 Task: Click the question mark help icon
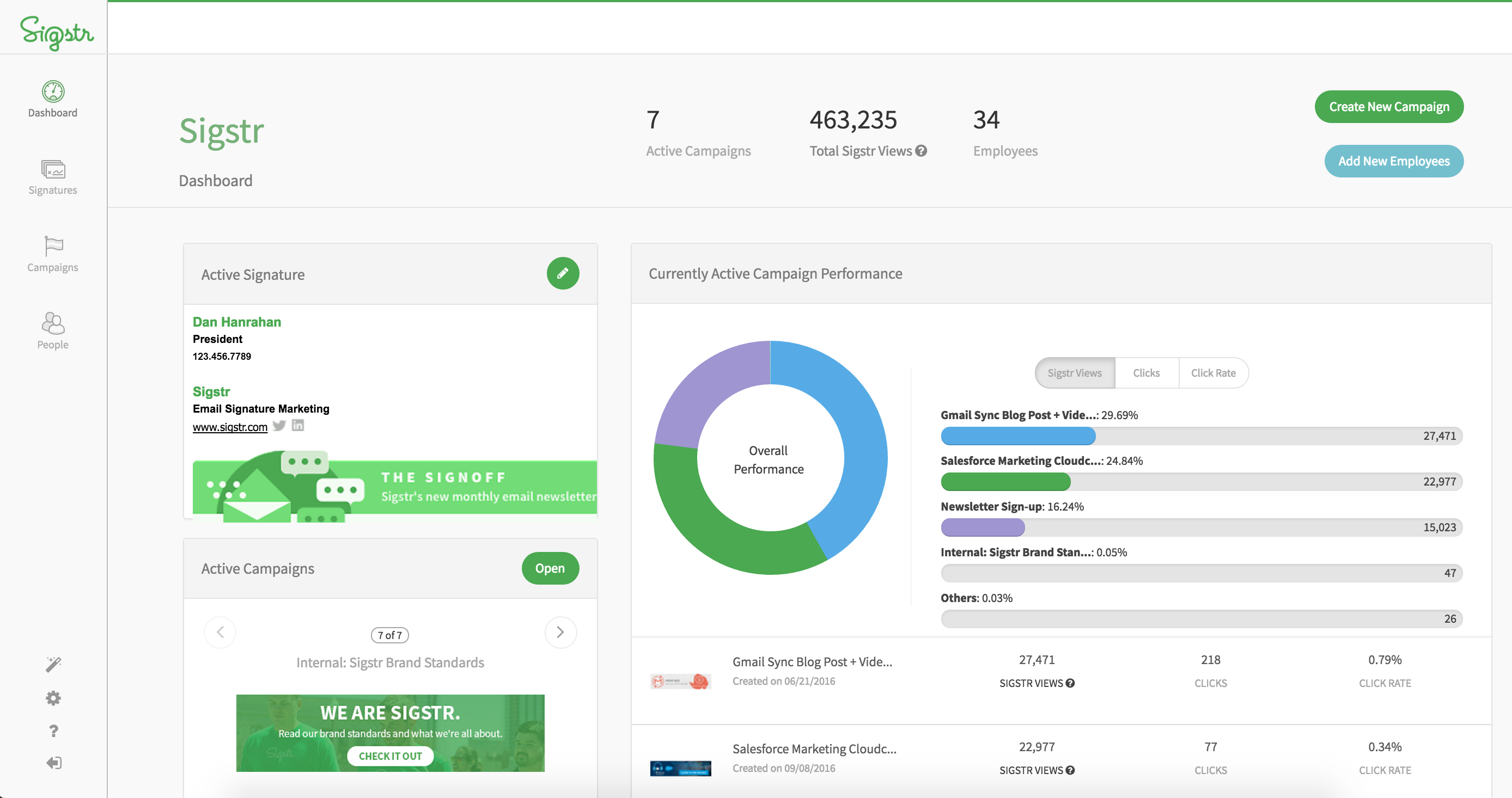pyautogui.click(x=53, y=731)
